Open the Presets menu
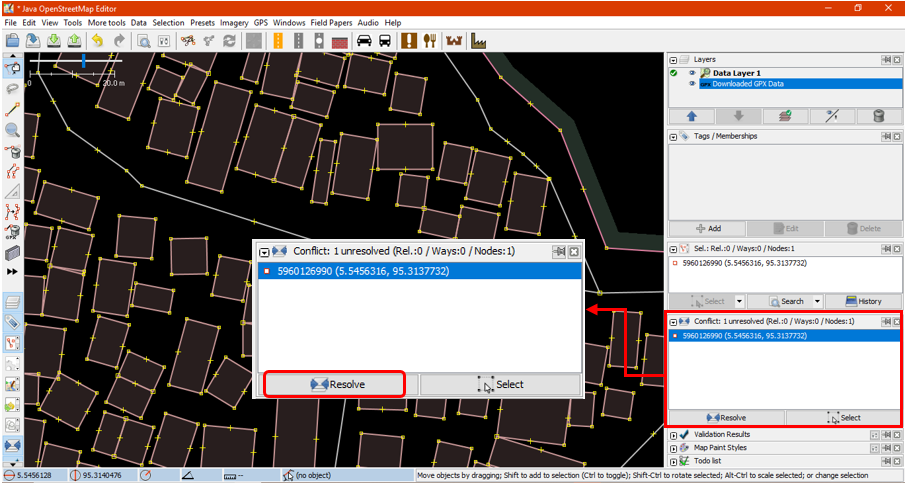The width and height of the screenshot is (907, 483). 202,22
